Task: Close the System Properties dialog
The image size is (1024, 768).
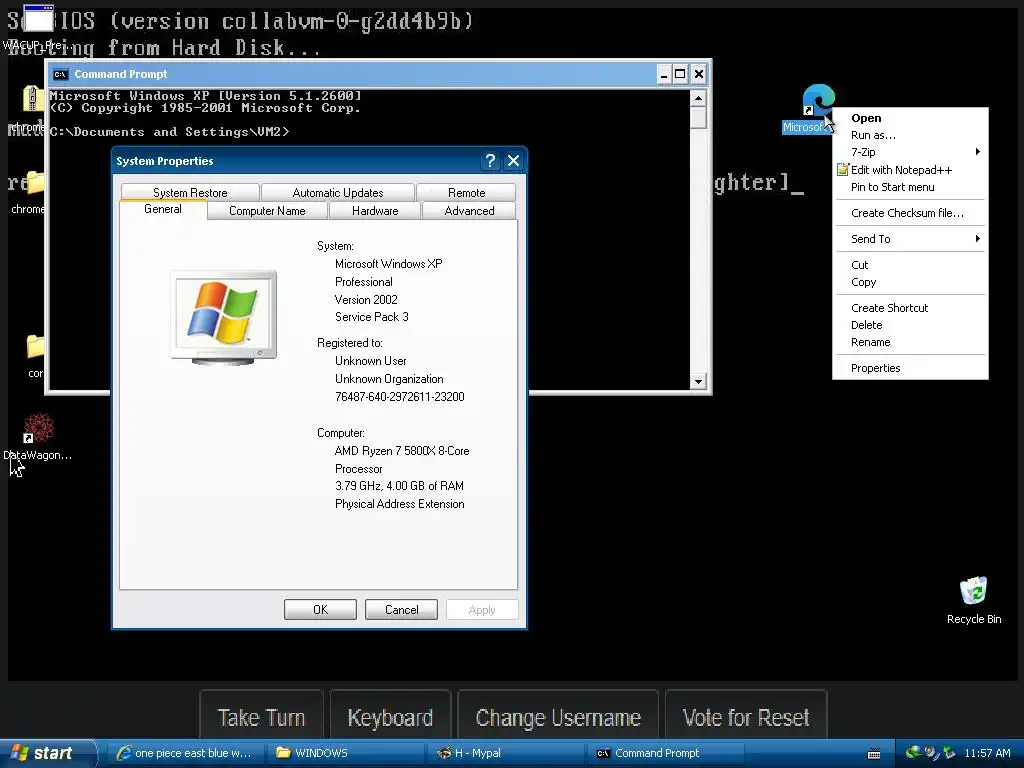Action: (x=513, y=161)
